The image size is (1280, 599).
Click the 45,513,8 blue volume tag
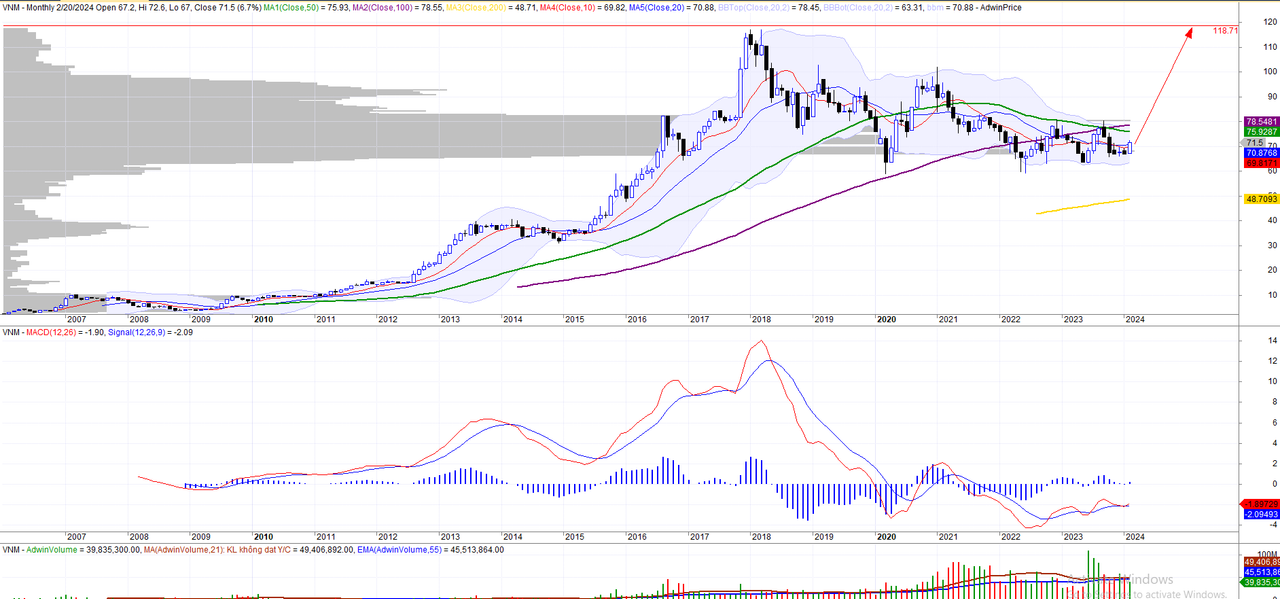pos(1260,571)
